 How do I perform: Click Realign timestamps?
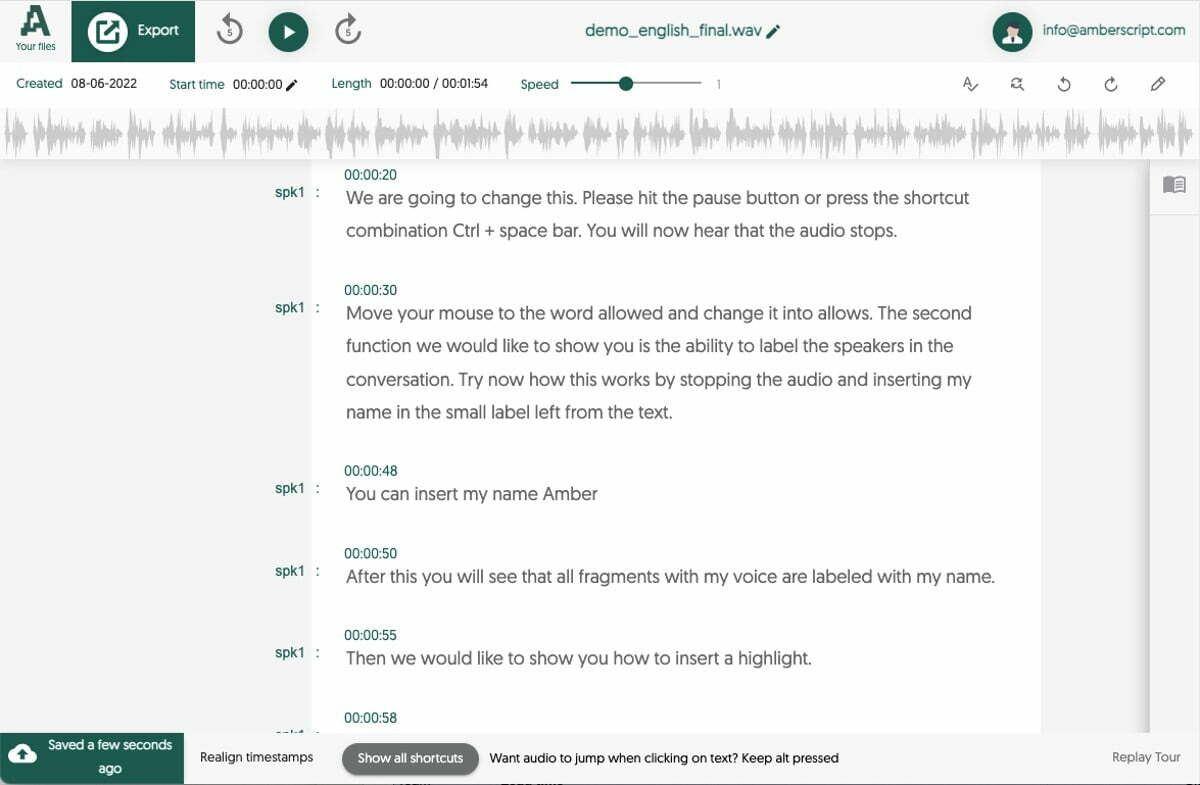click(257, 757)
